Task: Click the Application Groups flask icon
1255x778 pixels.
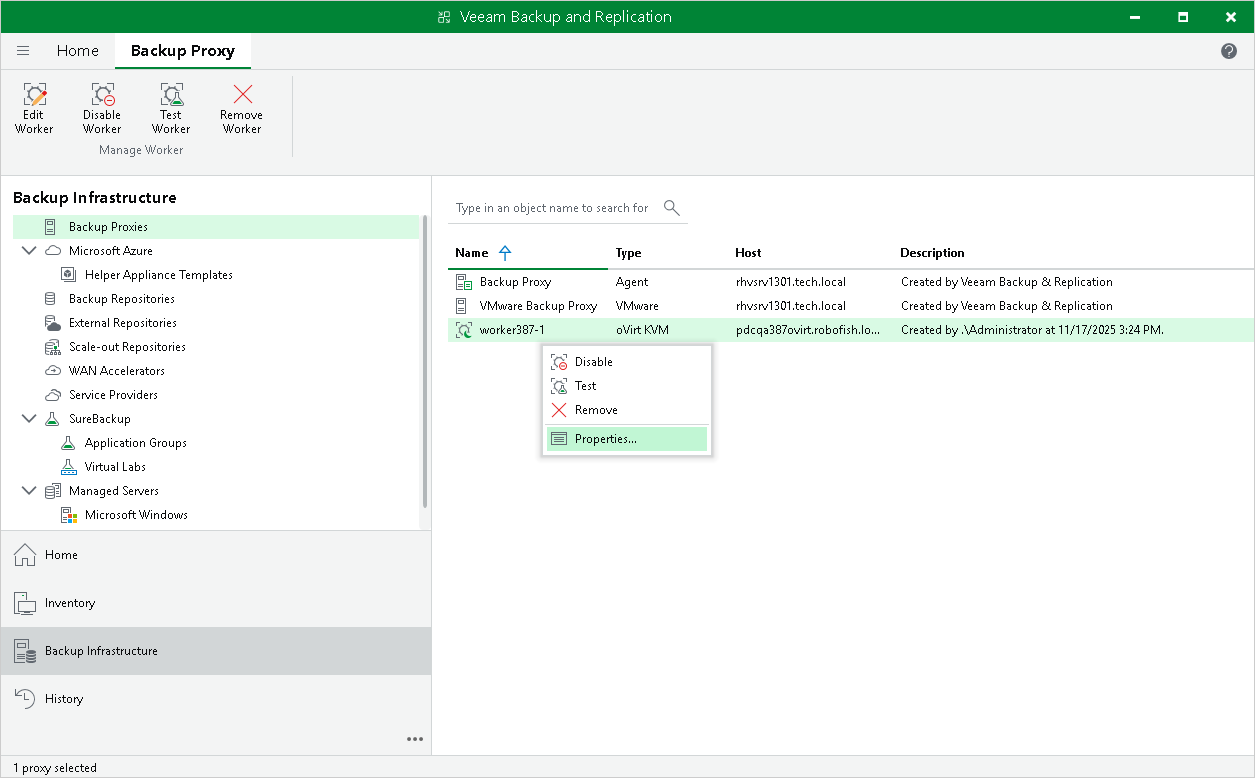Action: [68, 443]
